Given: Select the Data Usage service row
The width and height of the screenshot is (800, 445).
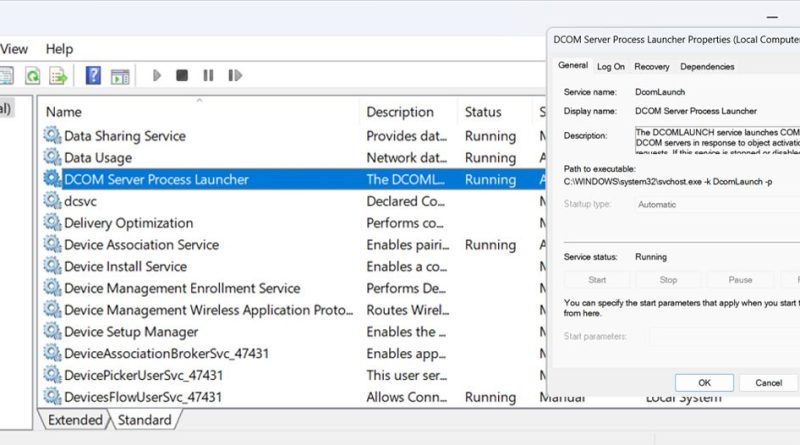Looking at the screenshot, I should coord(294,158).
